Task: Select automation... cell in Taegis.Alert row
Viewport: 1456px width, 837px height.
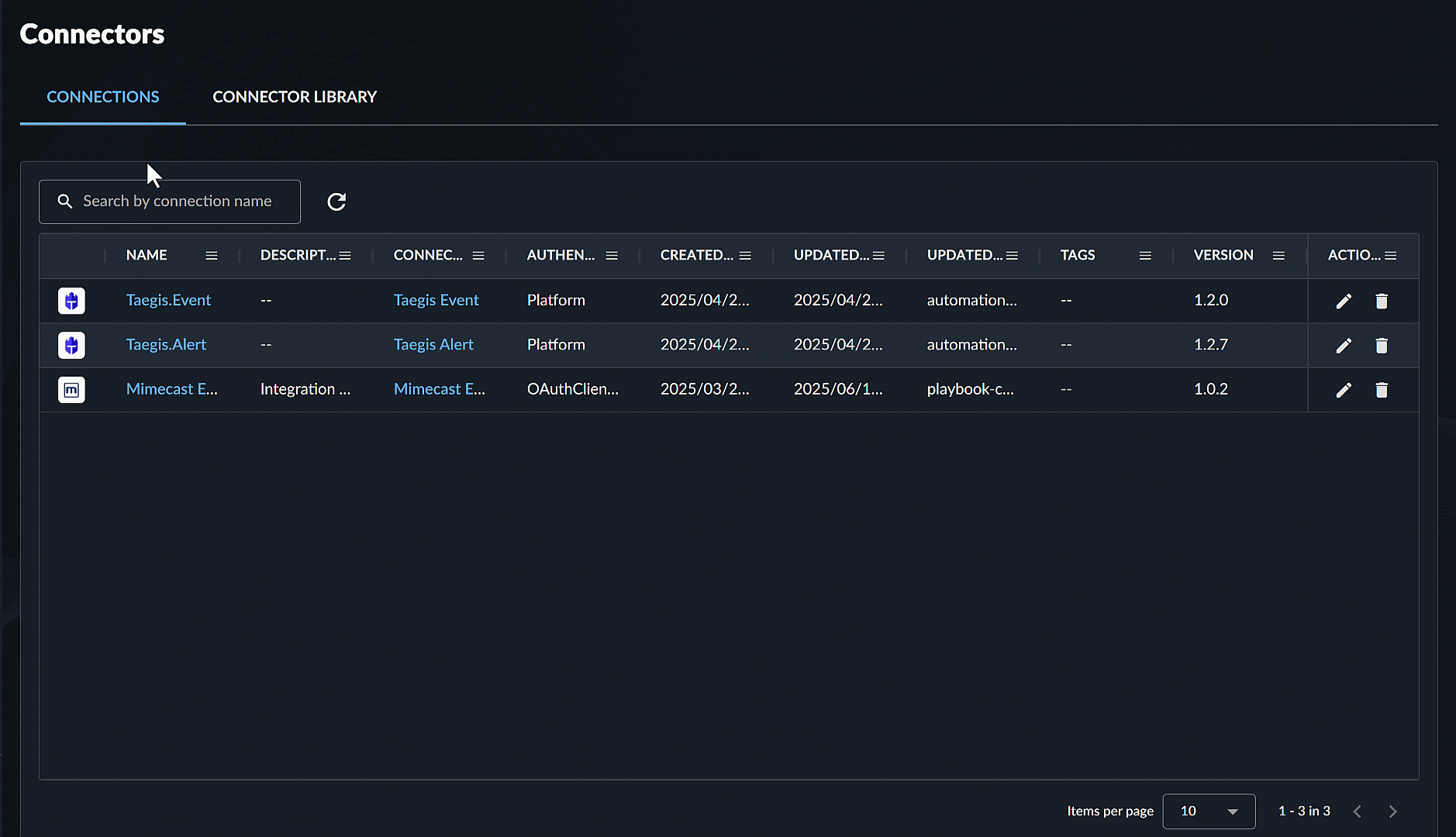Action: pyautogui.click(x=972, y=345)
